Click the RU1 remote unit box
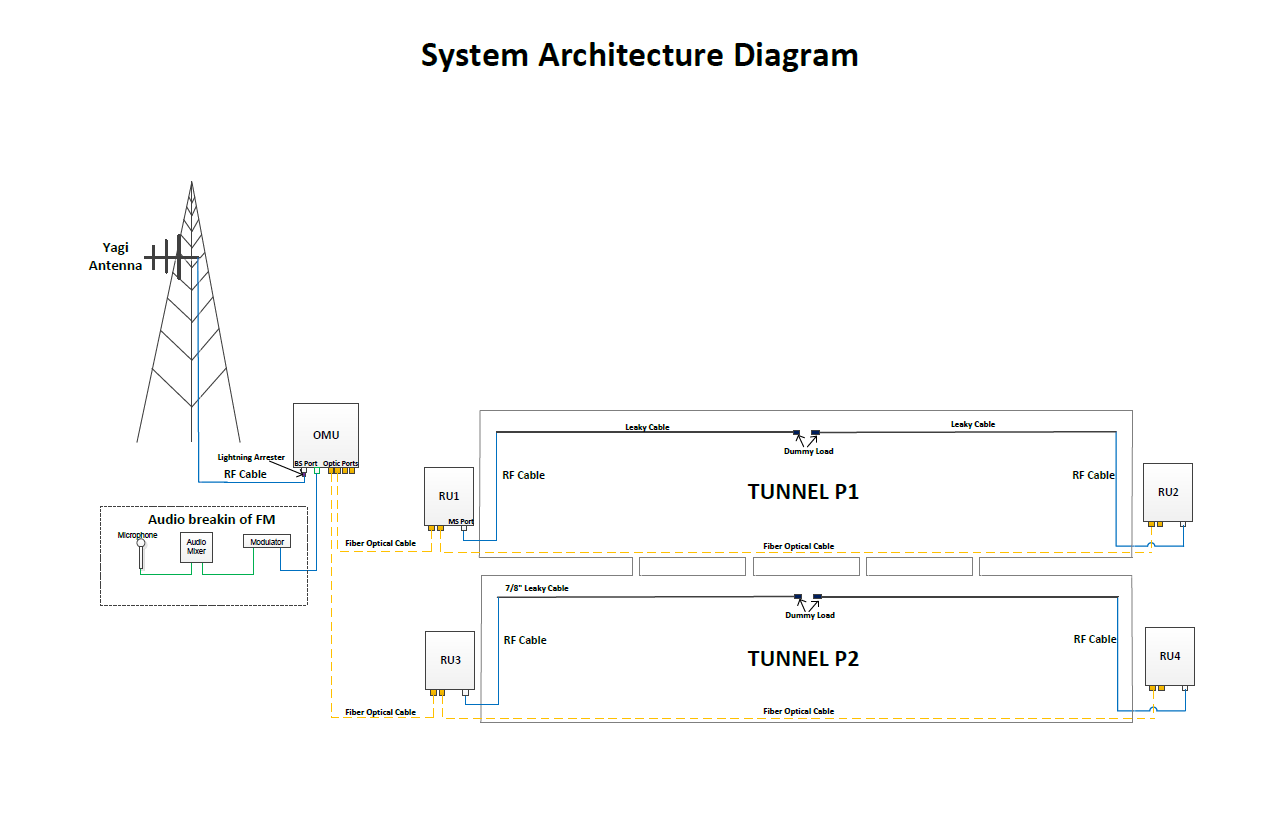Image resolution: width=1268 pixels, height=822 pixels. click(x=448, y=496)
